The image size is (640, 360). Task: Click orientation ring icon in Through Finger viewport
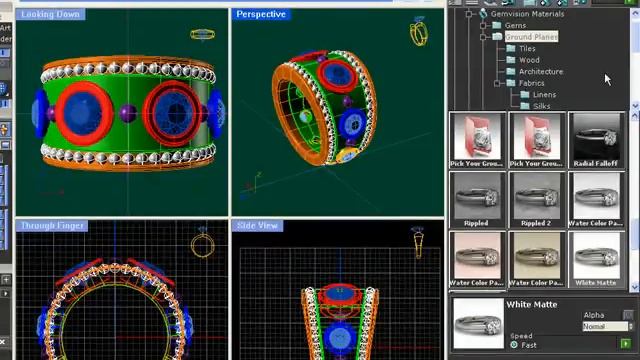pyautogui.click(x=202, y=244)
